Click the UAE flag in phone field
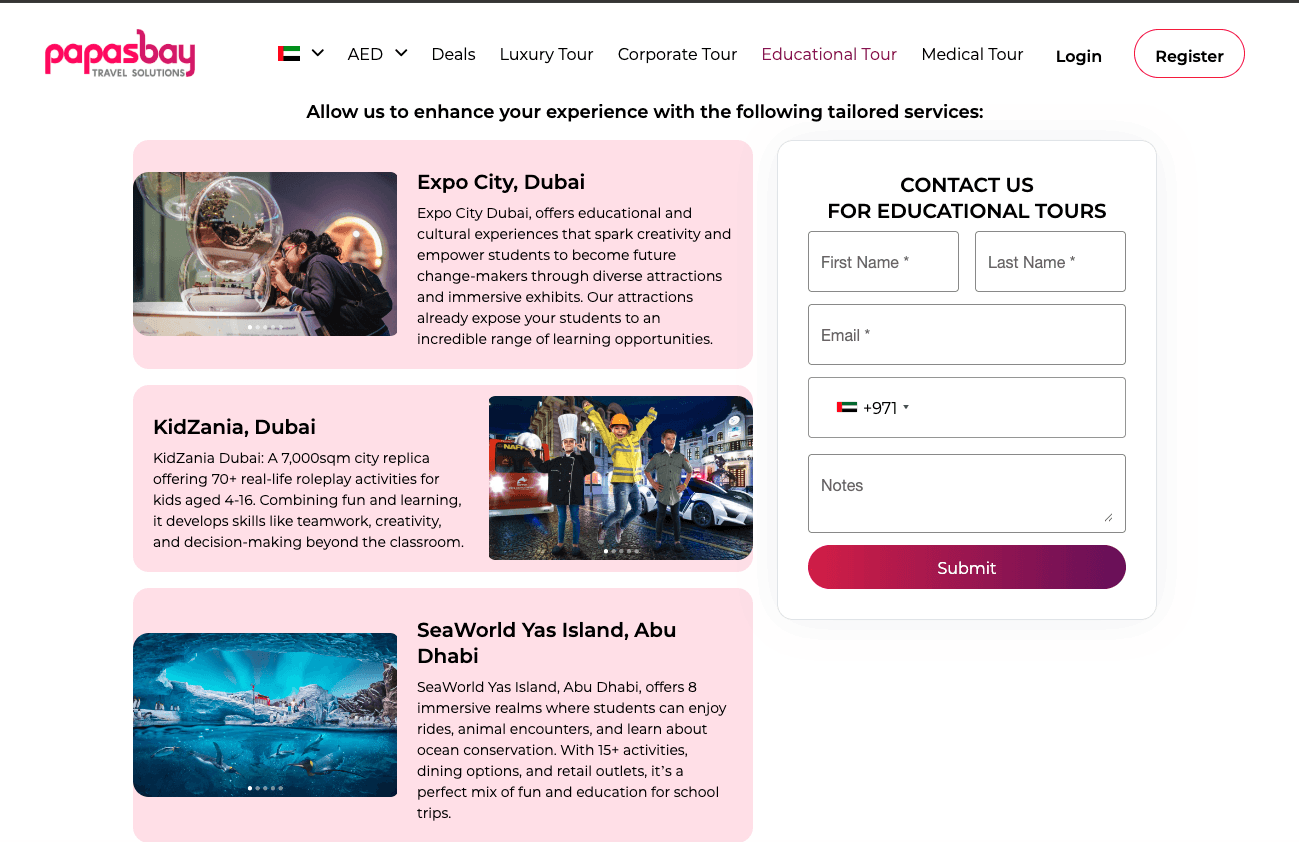1299x842 pixels. [x=847, y=407]
